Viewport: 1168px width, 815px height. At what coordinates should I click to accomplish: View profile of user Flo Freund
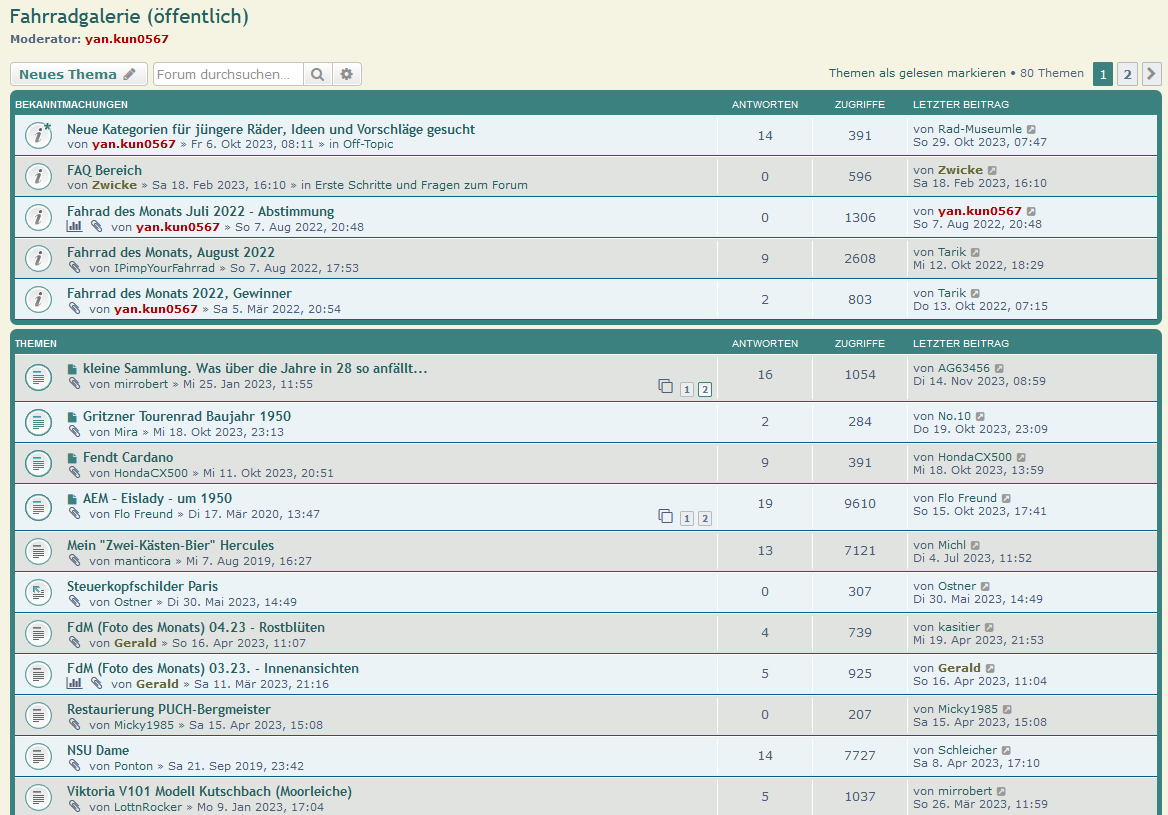point(143,514)
